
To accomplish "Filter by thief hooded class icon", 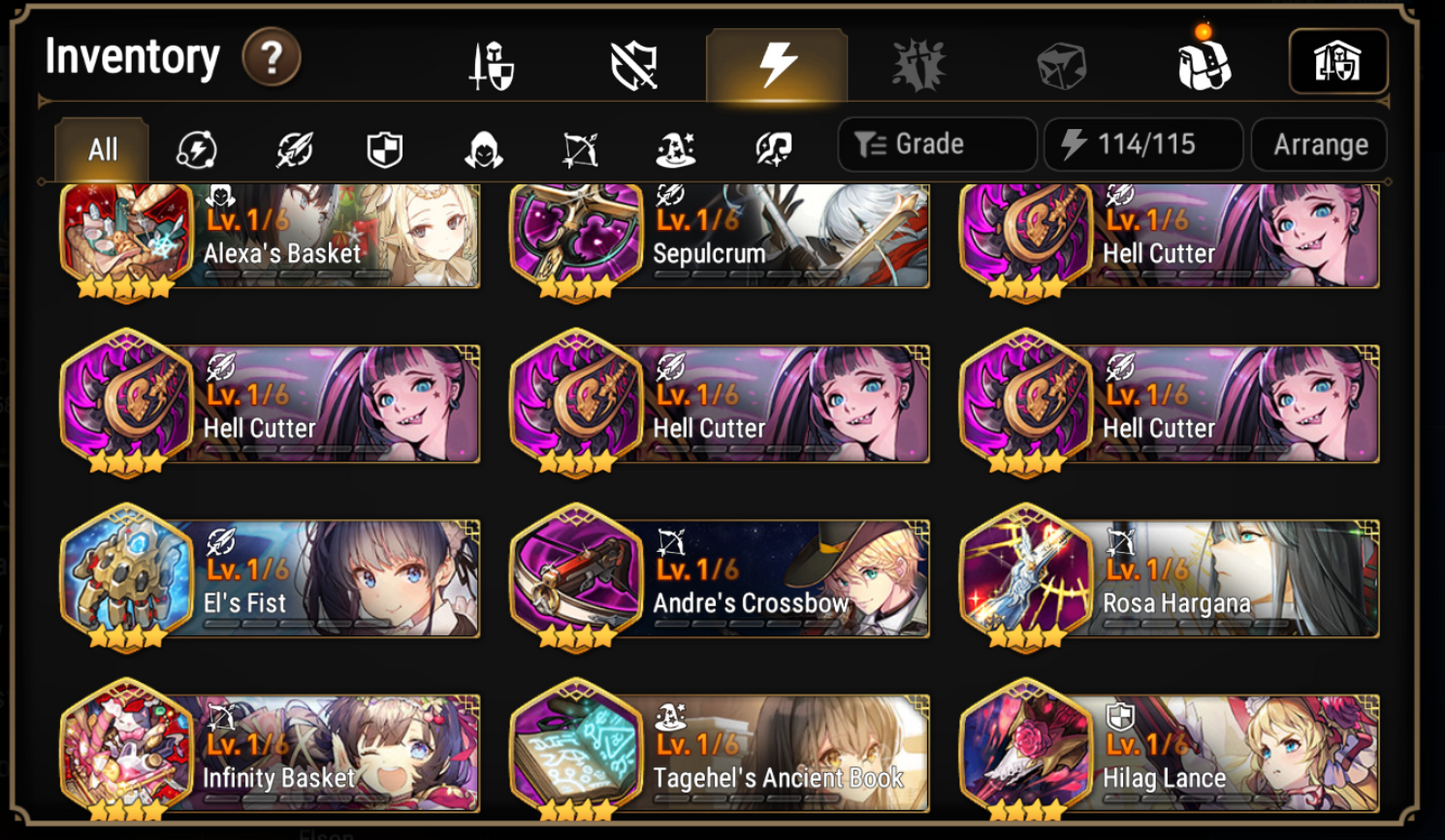I will [483, 151].
